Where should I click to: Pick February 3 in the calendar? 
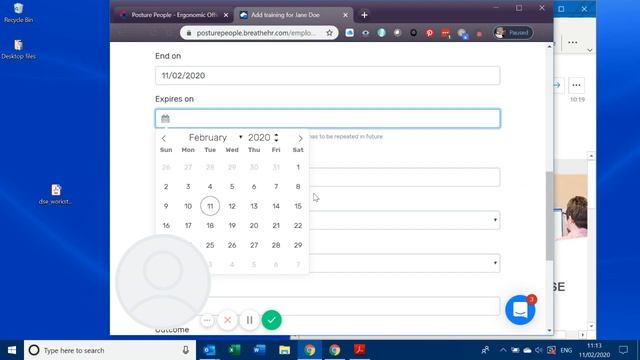(x=188, y=187)
